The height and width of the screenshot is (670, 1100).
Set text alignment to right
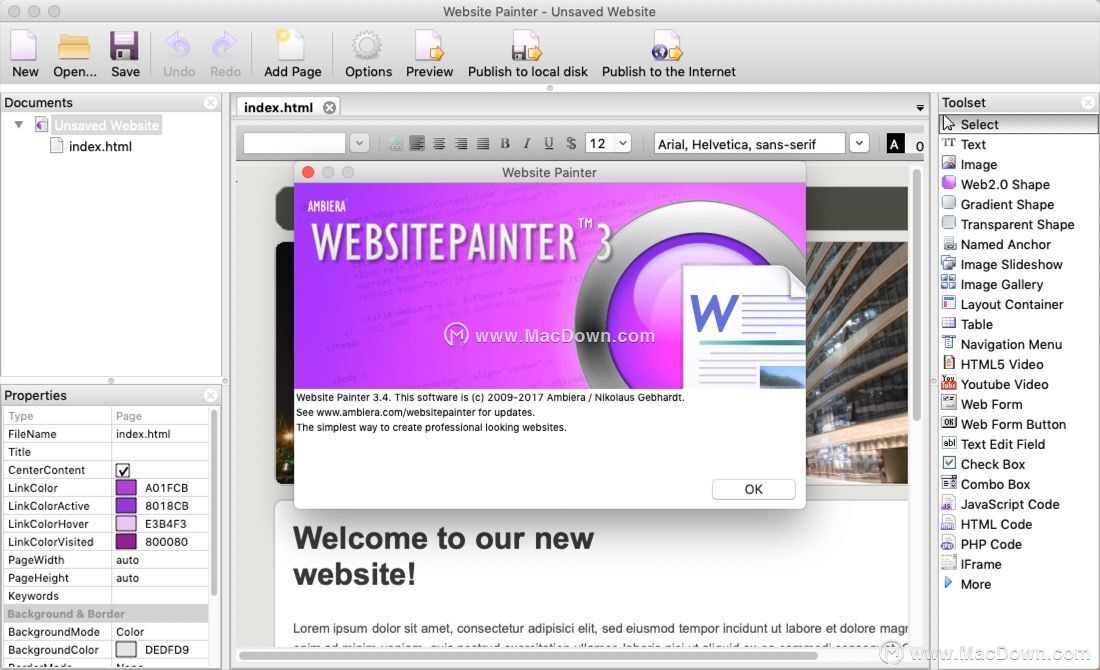[461, 143]
